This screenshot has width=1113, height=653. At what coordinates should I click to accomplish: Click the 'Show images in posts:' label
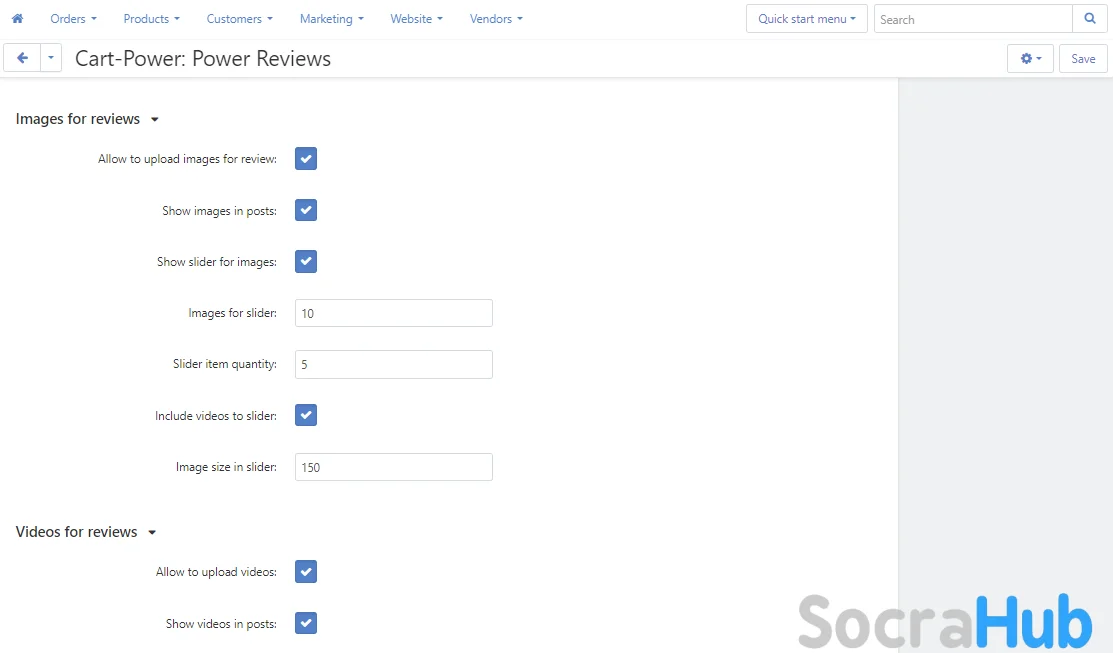[219, 211]
